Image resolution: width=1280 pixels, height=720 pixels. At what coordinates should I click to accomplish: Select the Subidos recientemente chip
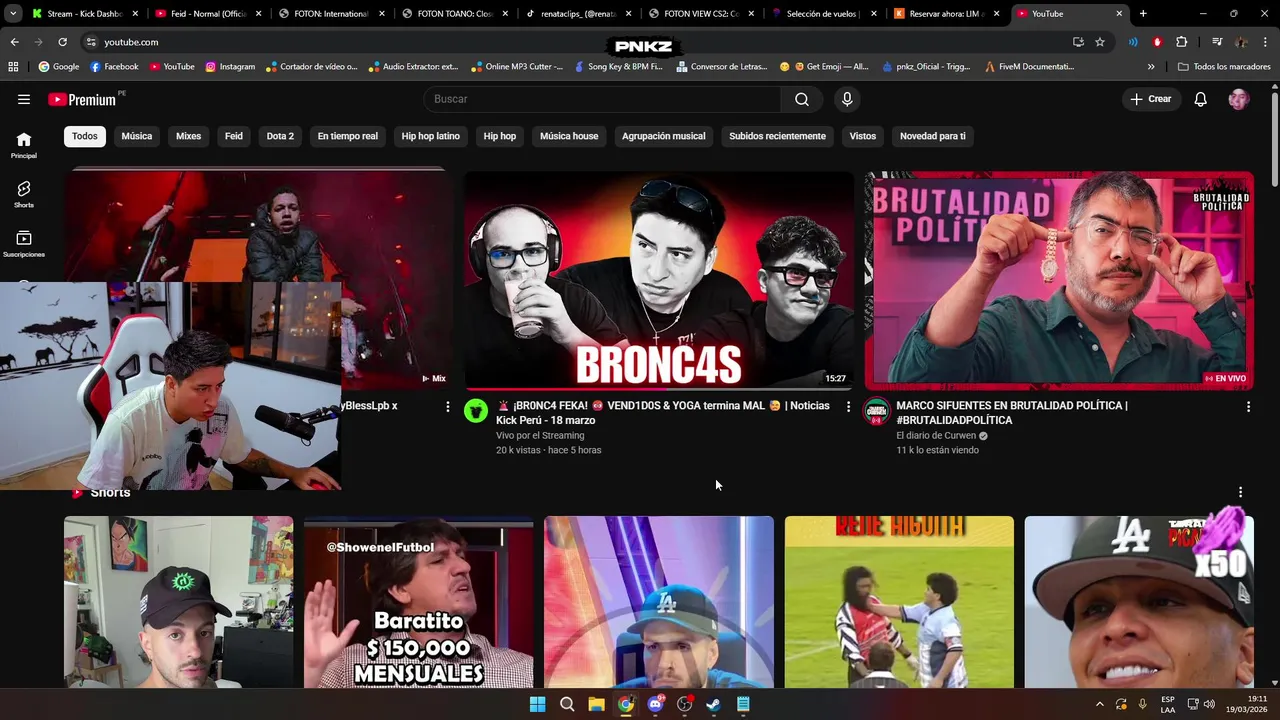[777, 136]
